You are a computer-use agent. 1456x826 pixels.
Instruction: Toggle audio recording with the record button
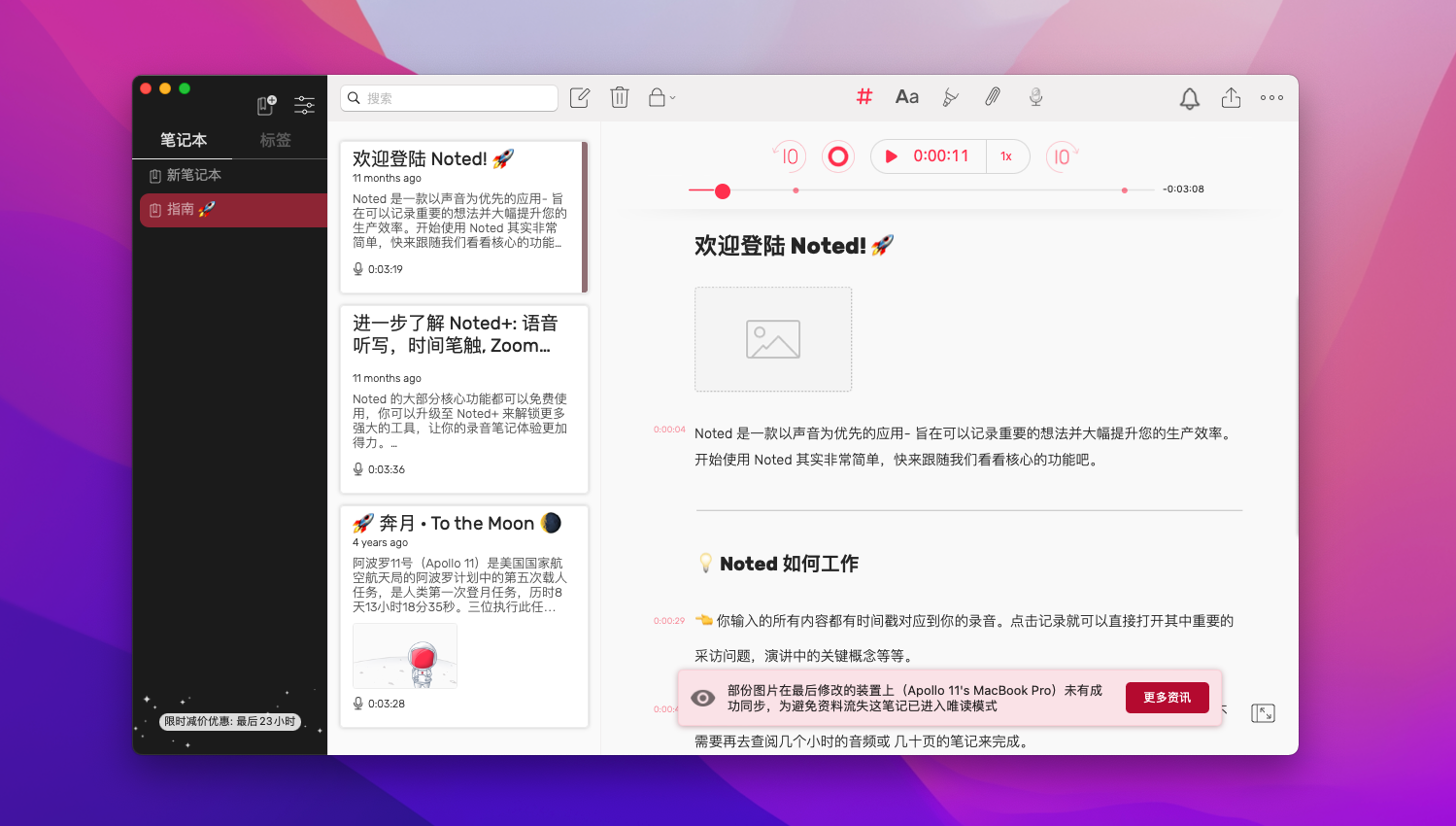point(837,156)
